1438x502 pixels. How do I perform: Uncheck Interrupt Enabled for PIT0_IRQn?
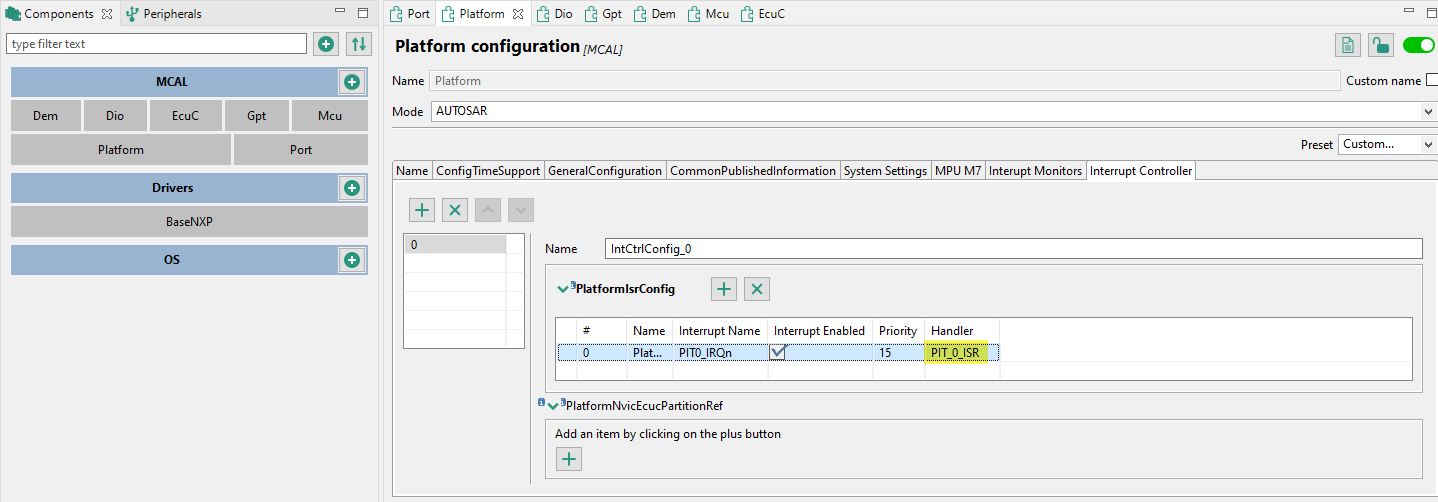click(777, 352)
